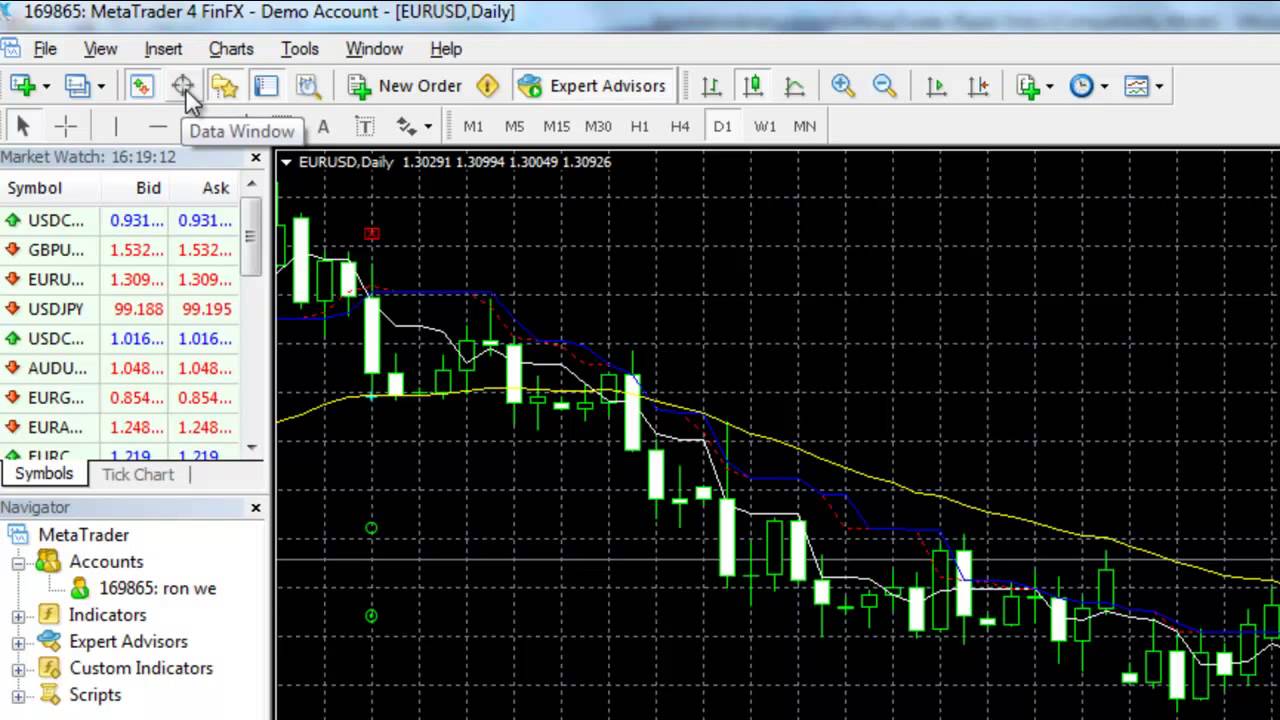Click the red sell marker on chart
The height and width of the screenshot is (720, 1280).
tap(372, 233)
